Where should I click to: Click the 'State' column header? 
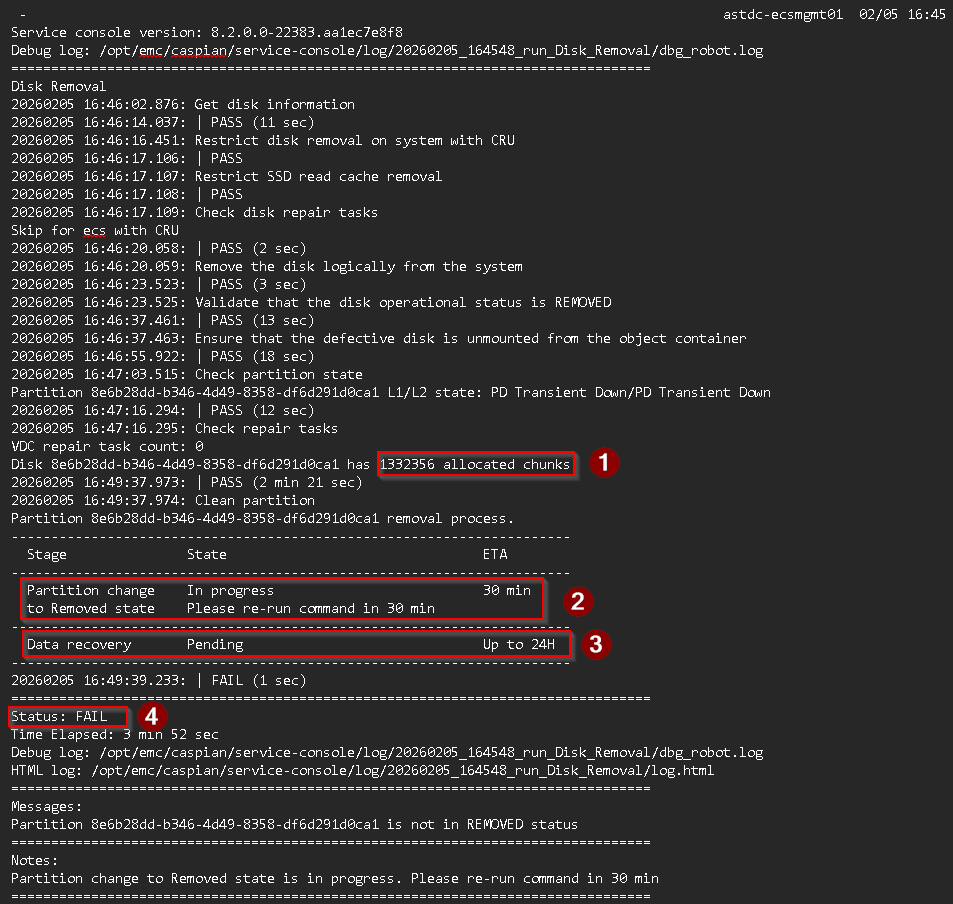pos(207,554)
